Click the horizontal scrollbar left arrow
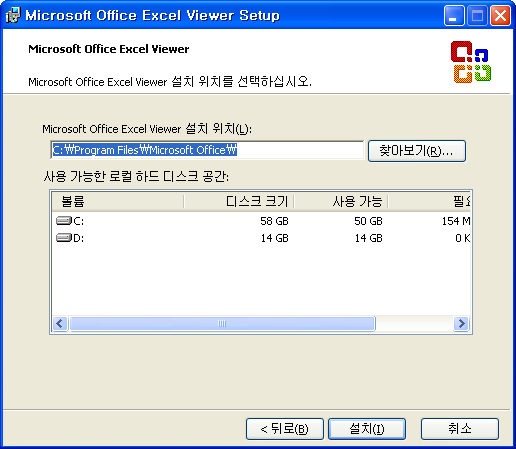This screenshot has height=449, width=516. 60,323
